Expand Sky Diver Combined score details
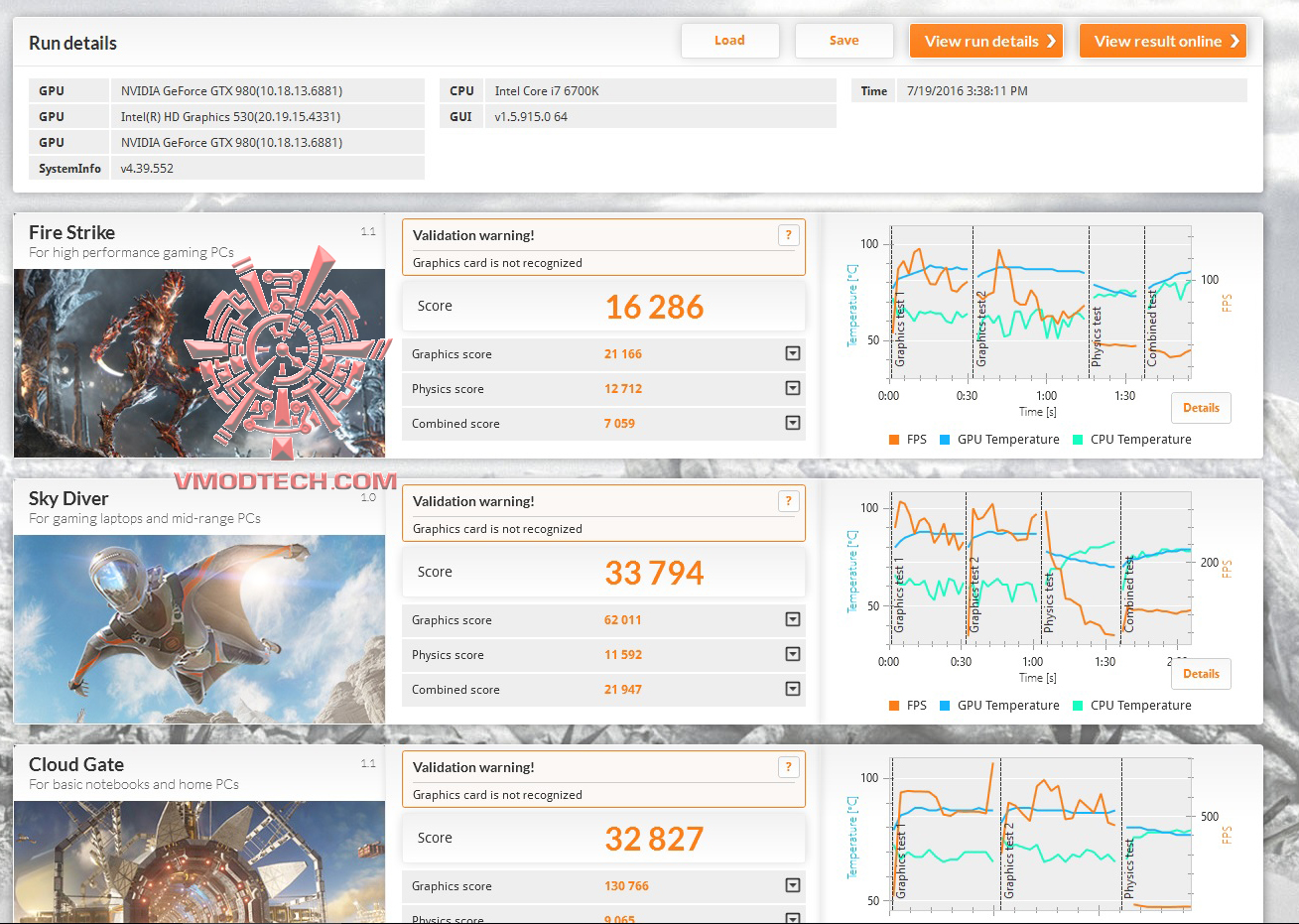 pyautogui.click(x=793, y=689)
